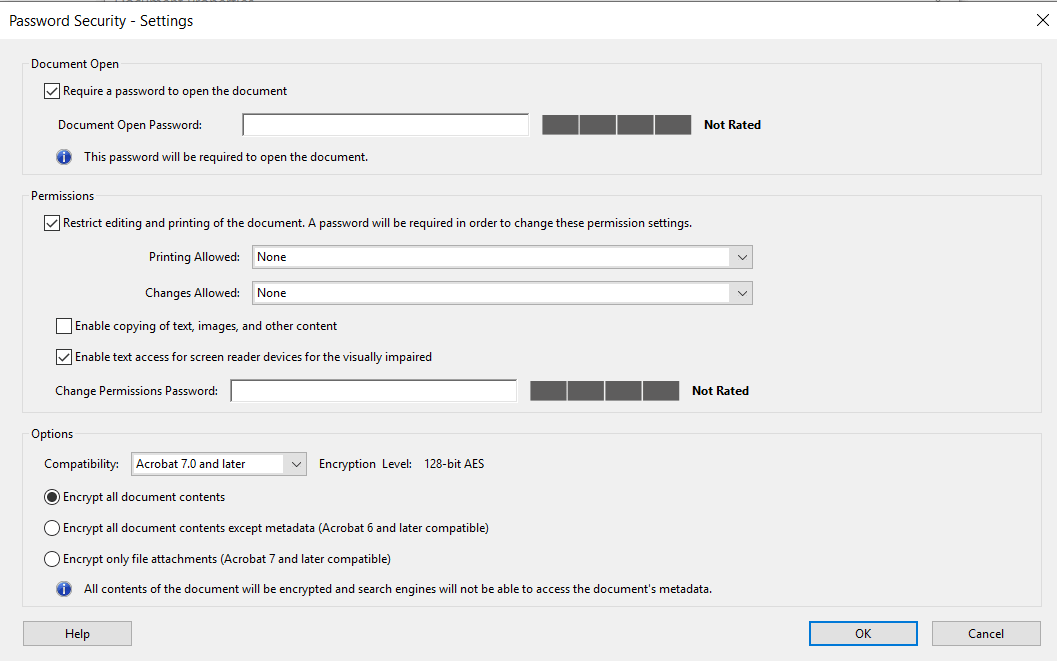The width and height of the screenshot is (1057, 661).
Task: Click the 'Encryption Level:' label
Action: click(365, 464)
